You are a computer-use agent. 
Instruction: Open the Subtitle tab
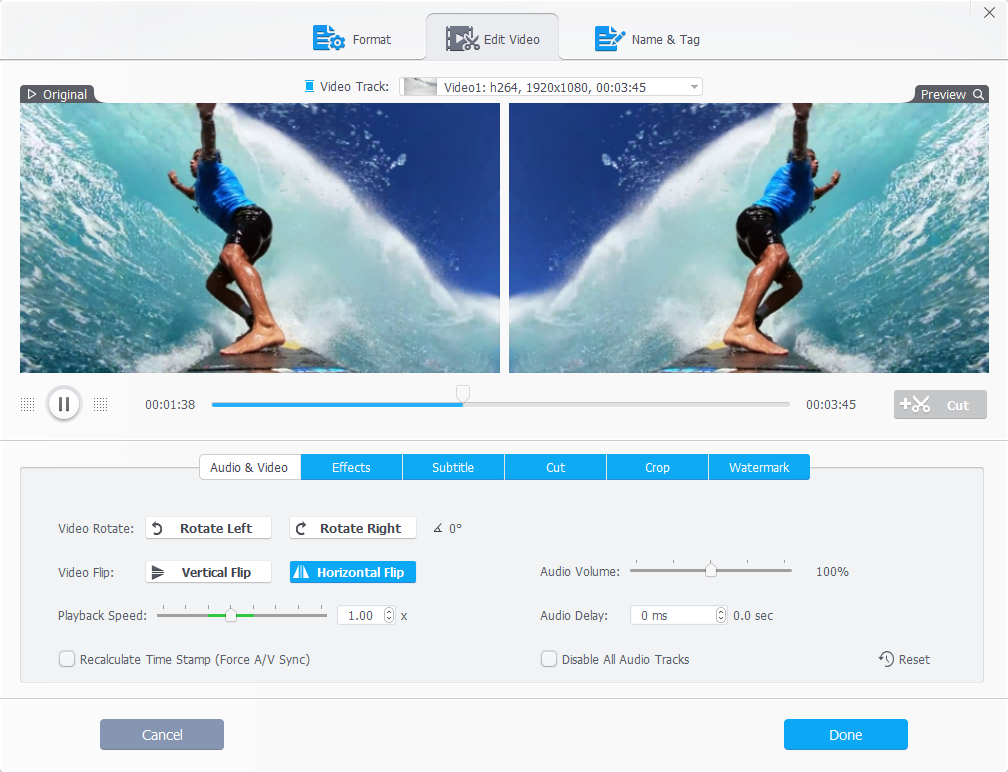tap(453, 467)
